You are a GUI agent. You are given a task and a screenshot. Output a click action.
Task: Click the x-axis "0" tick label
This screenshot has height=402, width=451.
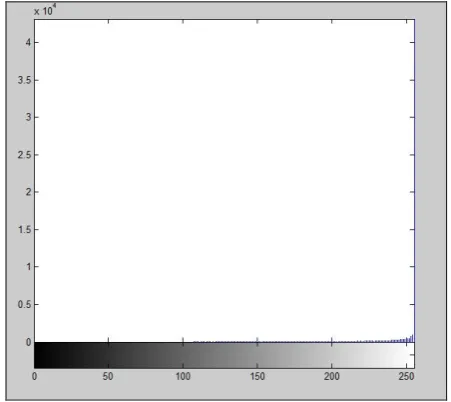[x=34, y=376]
